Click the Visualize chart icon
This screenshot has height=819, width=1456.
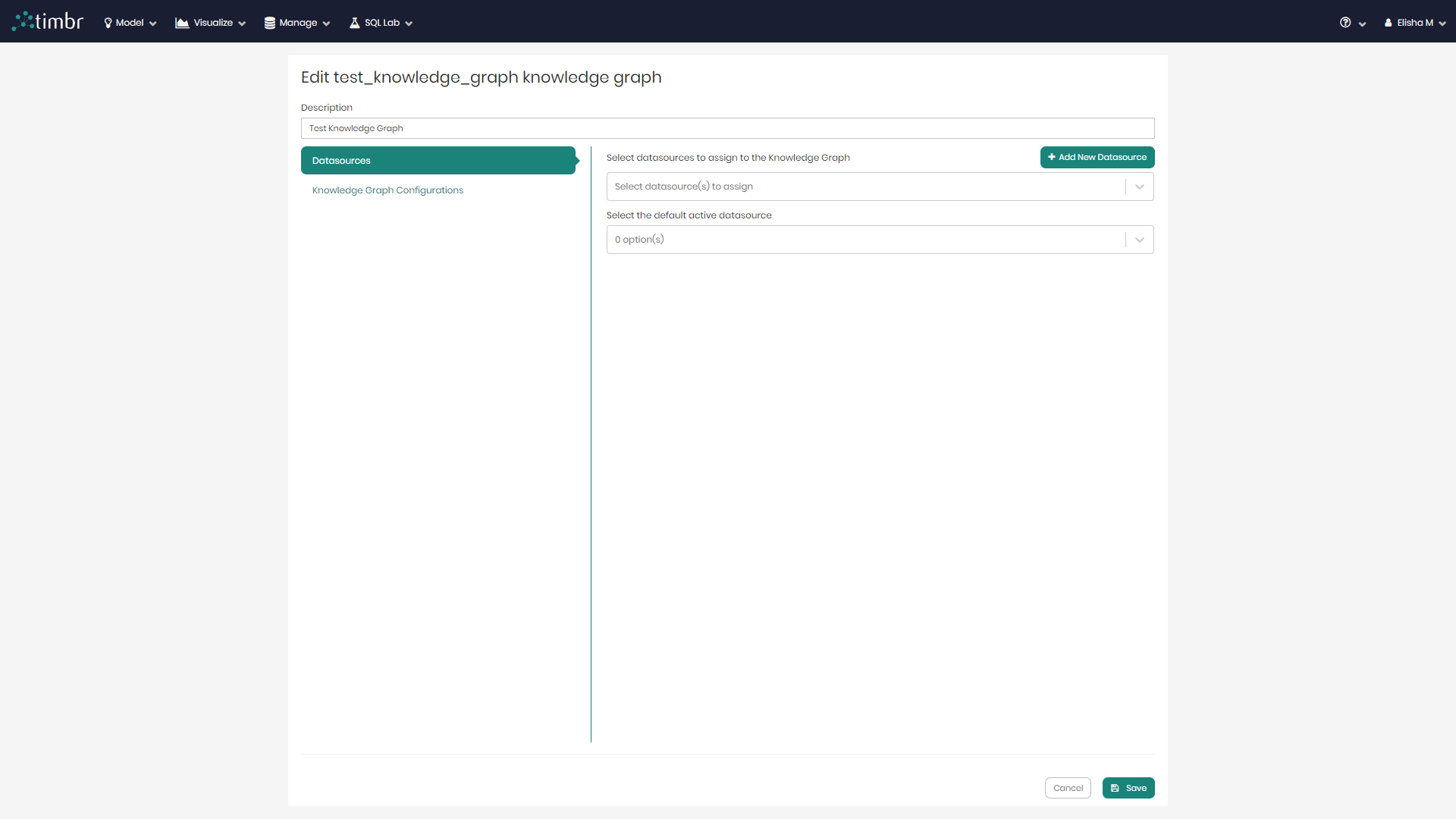[182, 23]
